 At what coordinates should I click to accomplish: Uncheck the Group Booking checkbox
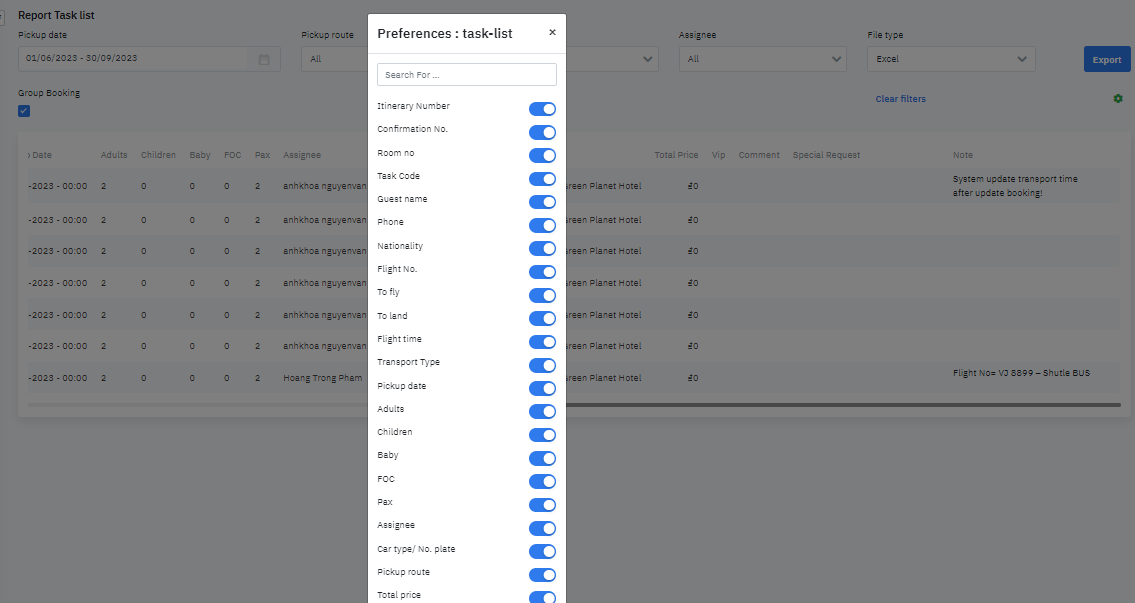click(x=24, y=111)
